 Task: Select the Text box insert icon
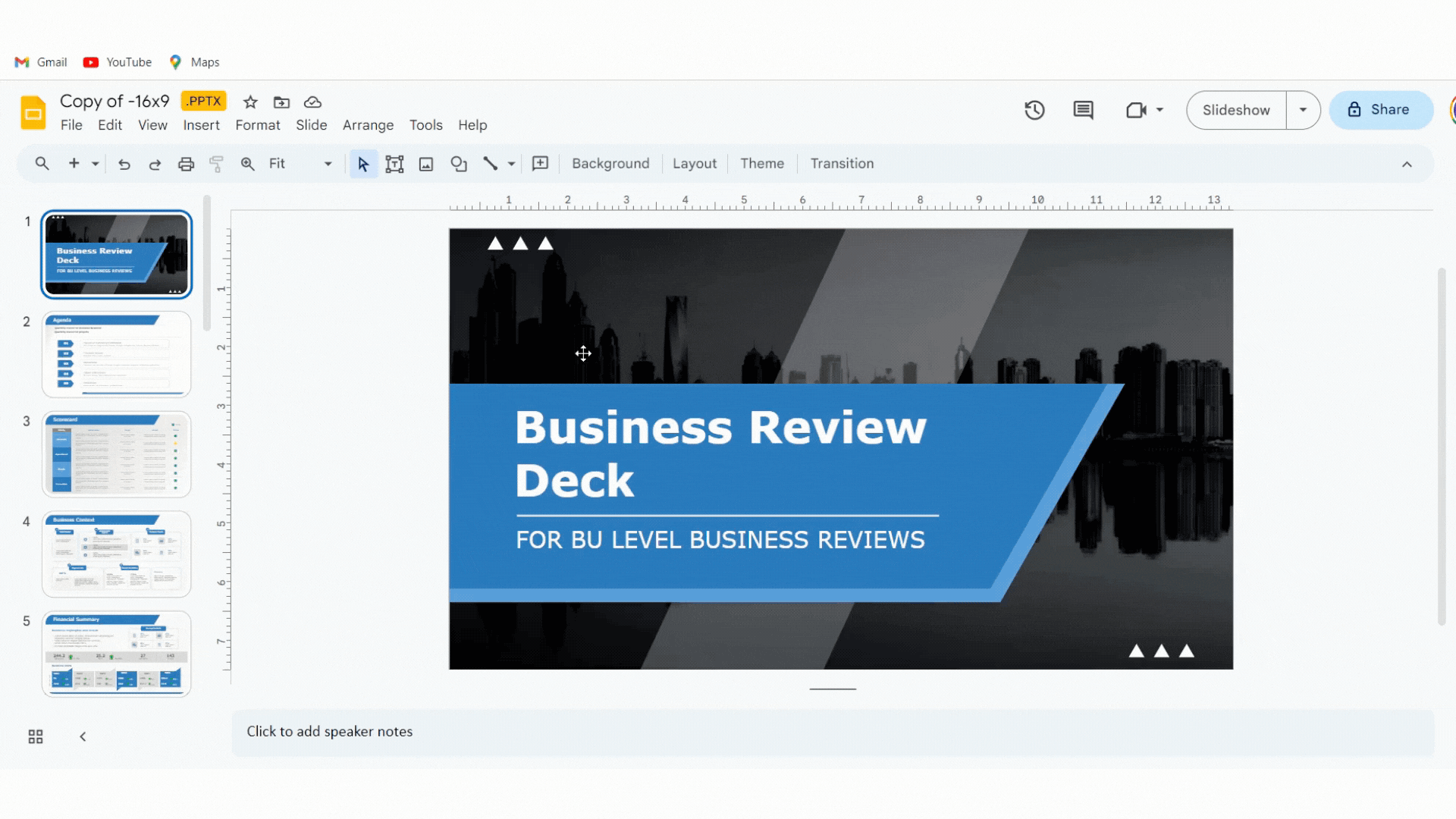click(394, 163)
